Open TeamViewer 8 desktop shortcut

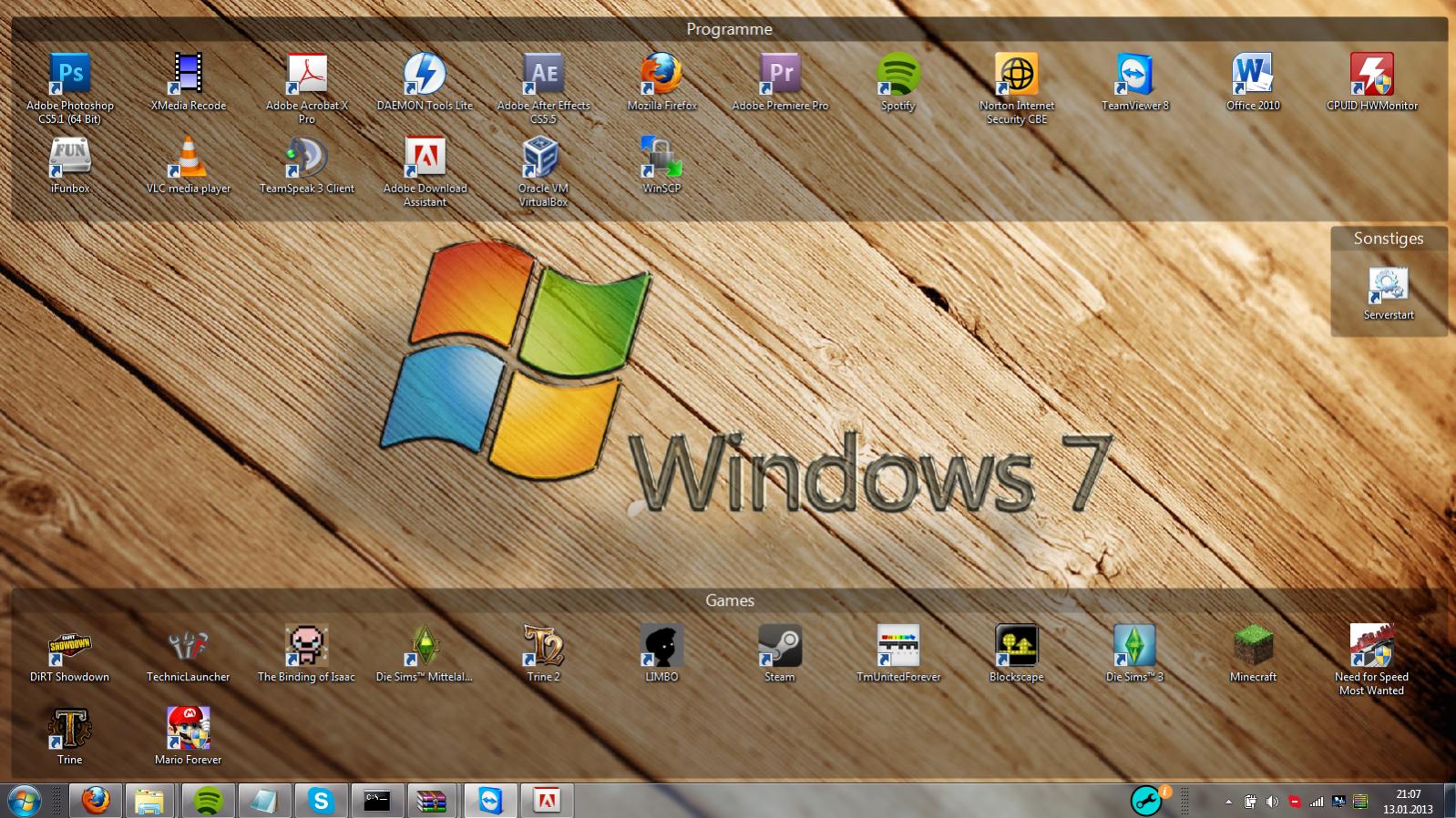coord(1135,82)
